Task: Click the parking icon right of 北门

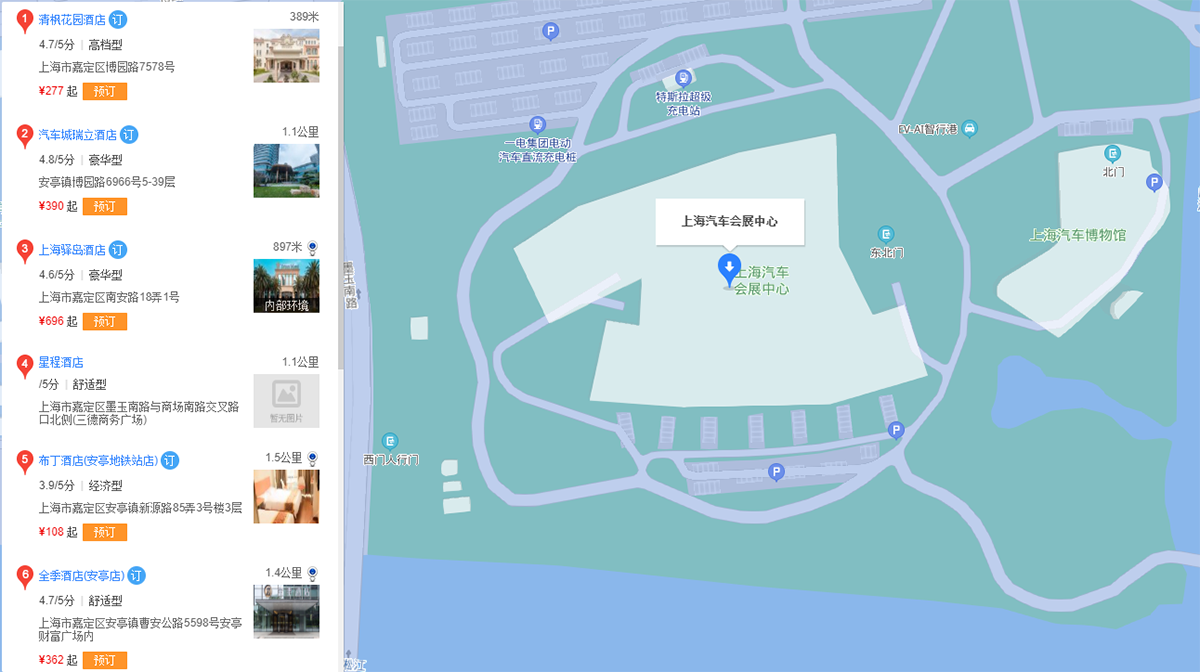Action: [x=1154, y=182]
